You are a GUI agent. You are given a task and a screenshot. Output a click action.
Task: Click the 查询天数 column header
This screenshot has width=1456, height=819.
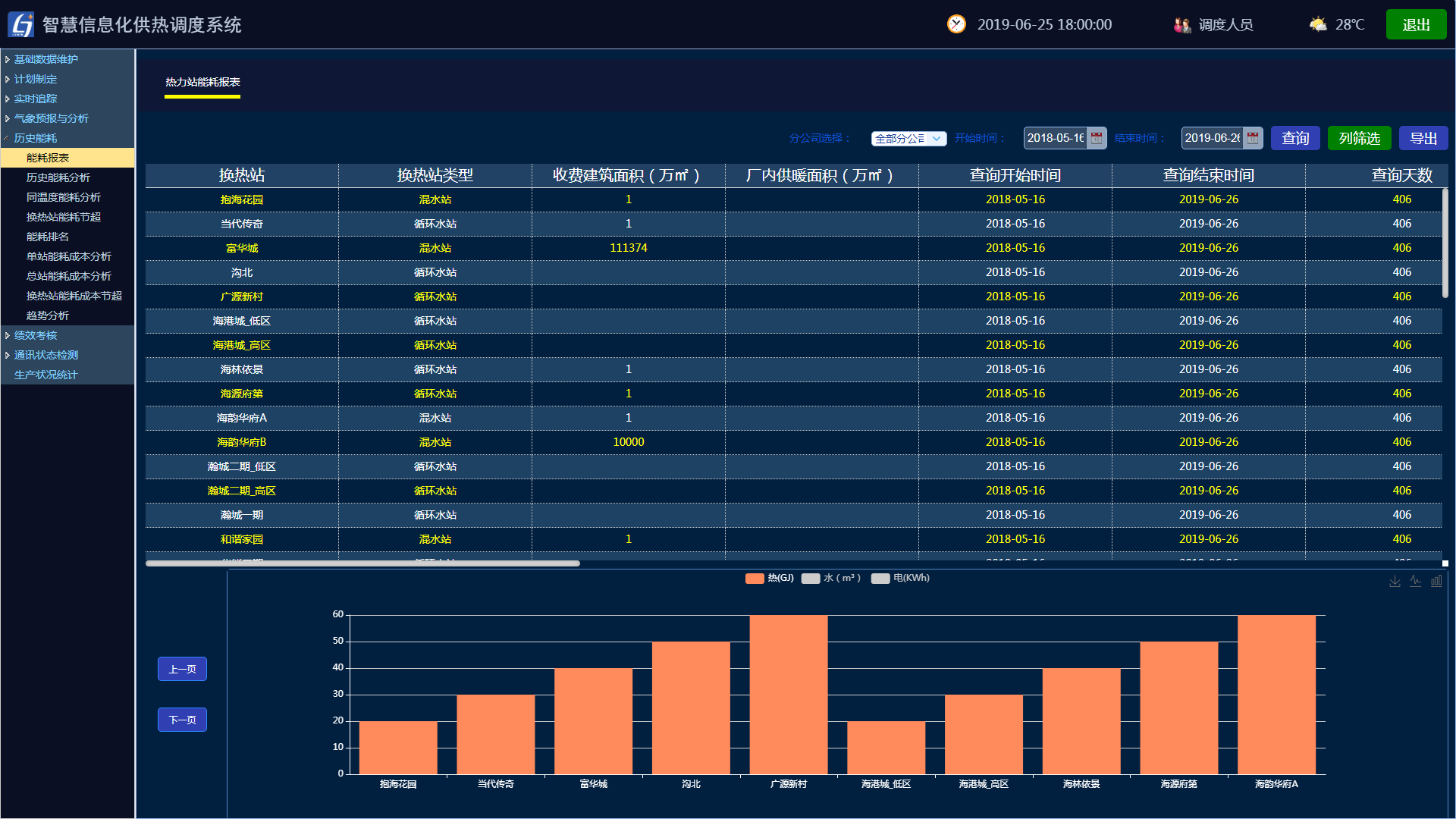[x=1377, y=175]
